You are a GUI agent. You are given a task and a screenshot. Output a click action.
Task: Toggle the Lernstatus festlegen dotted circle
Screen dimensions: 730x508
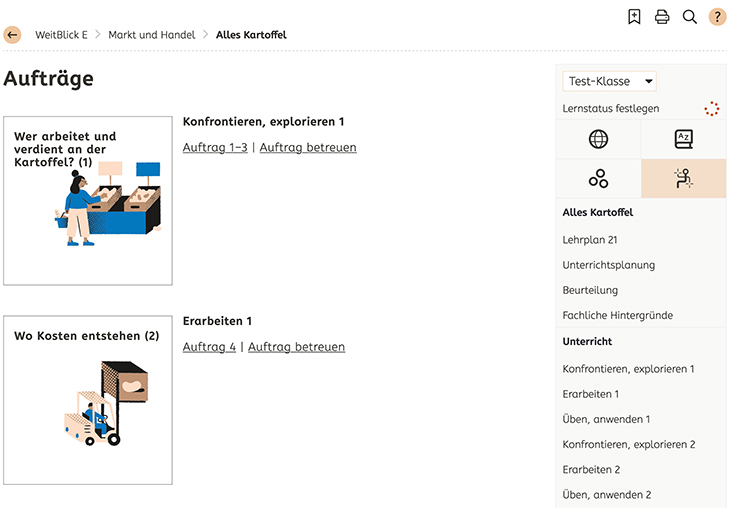coord(711,108)
